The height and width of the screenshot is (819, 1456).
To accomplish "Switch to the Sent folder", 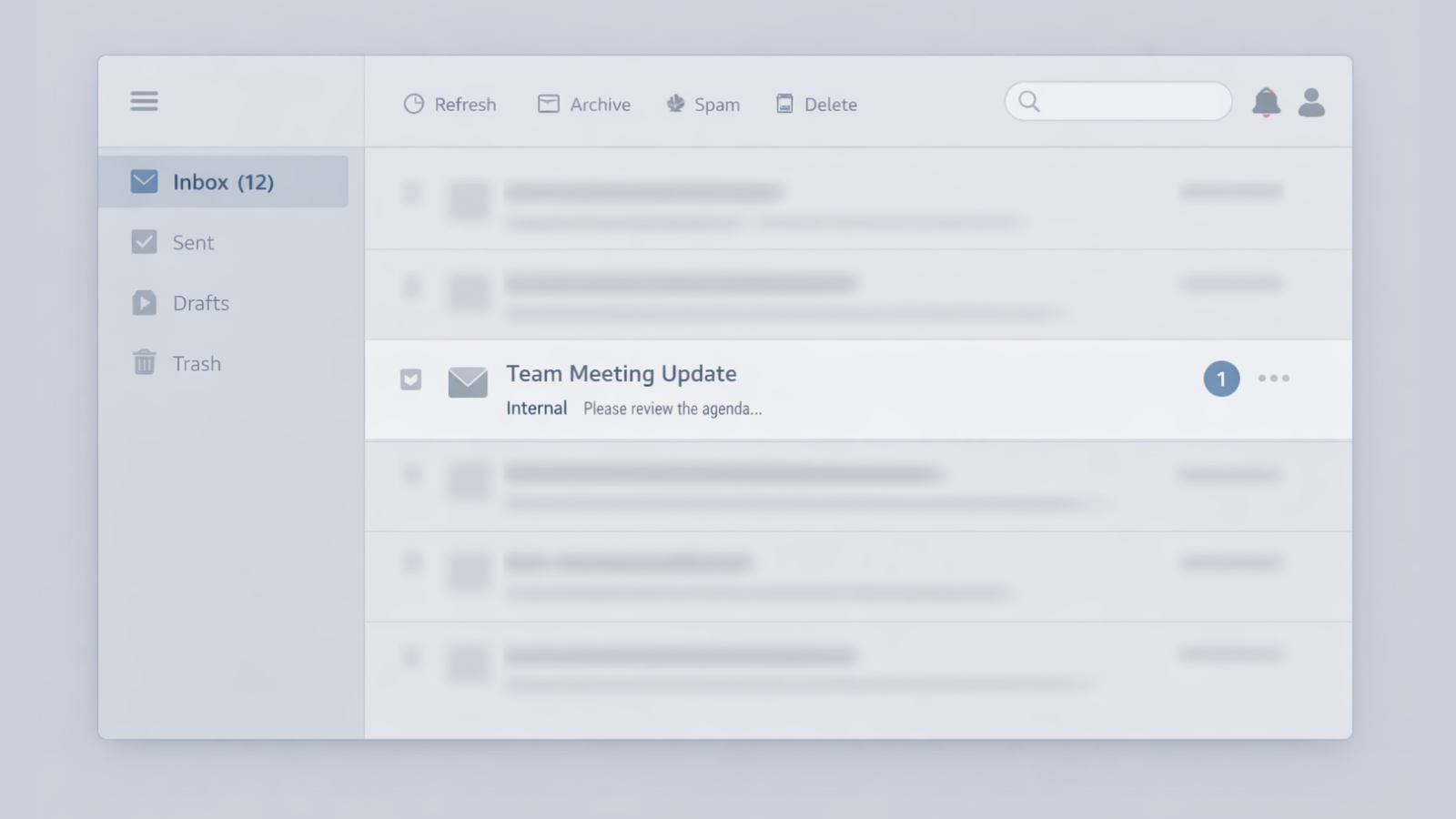I will pyautogui.click(x=193, y=242).
